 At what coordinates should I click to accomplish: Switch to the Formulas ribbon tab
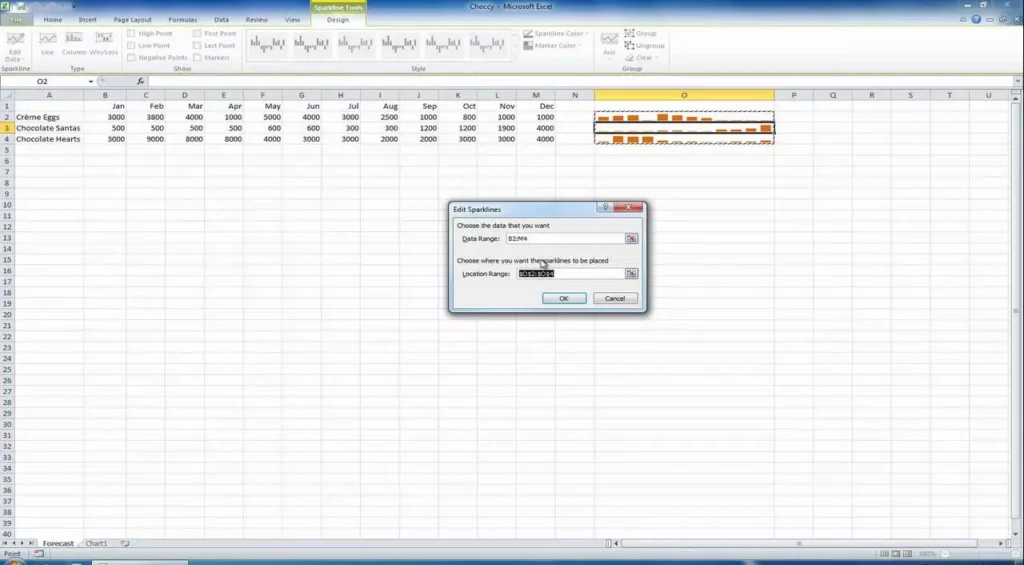[x=183, y=20]
